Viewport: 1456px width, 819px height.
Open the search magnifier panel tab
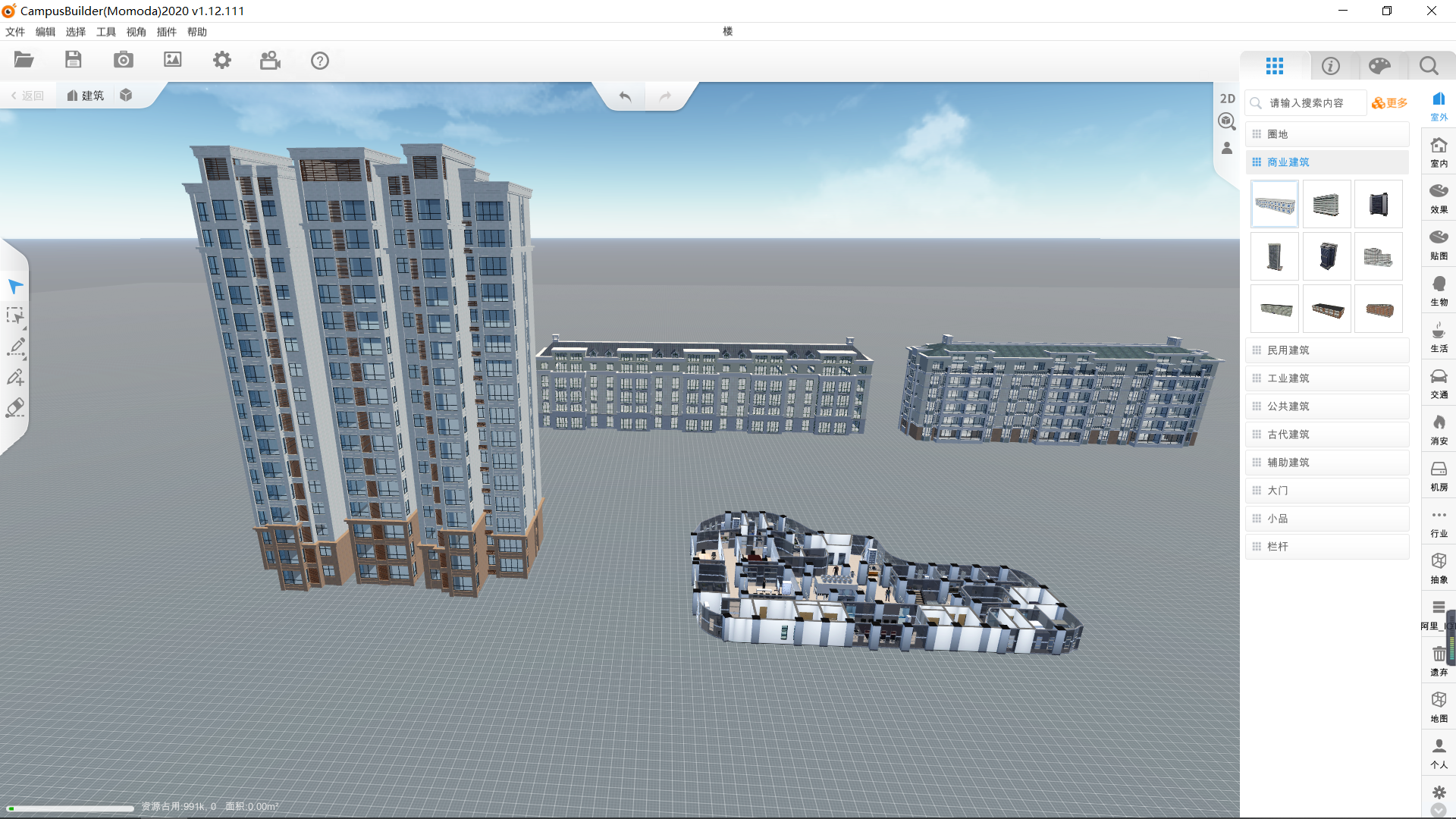[1429, 66]
